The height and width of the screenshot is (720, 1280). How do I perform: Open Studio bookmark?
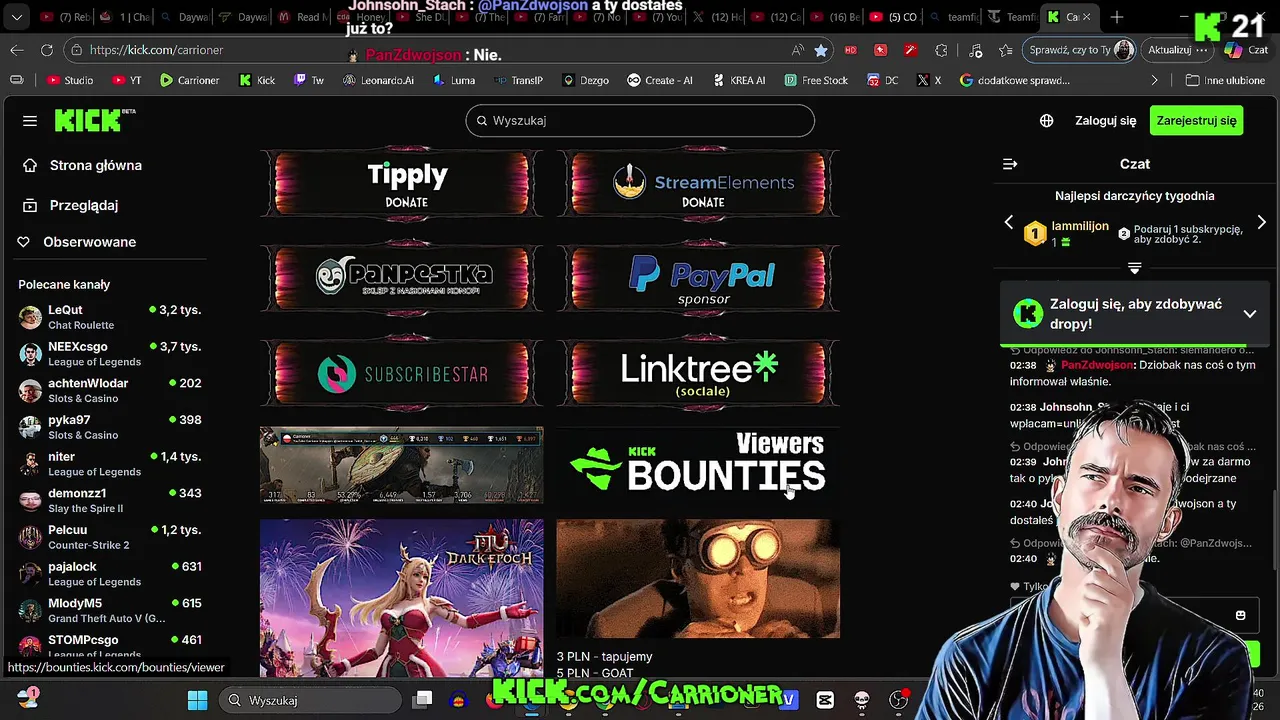point(69,80)
